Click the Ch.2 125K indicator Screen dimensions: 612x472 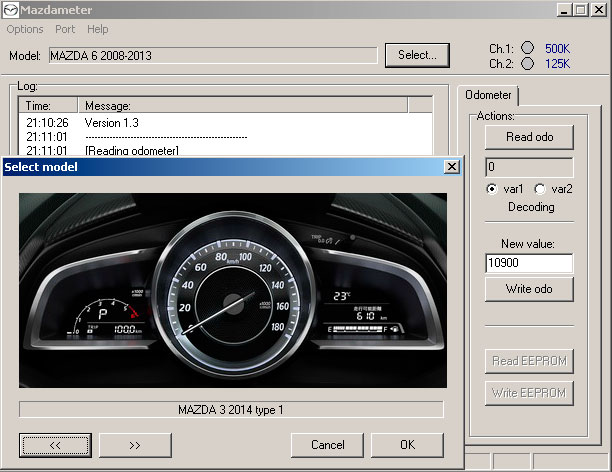click(528, 64)
